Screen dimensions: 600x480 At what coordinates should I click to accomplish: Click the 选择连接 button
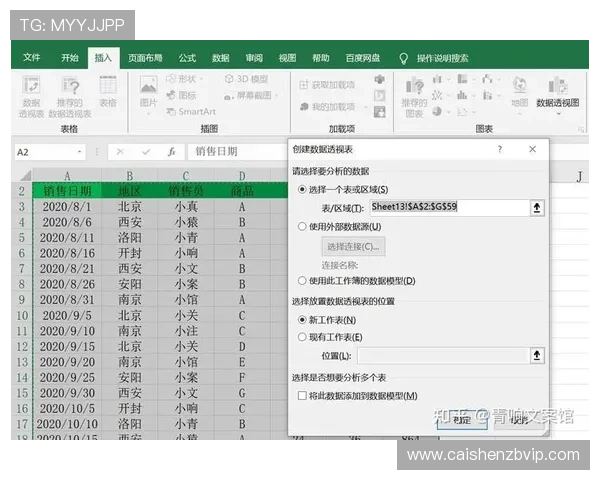pyautogui.click(x=353, y=247)
